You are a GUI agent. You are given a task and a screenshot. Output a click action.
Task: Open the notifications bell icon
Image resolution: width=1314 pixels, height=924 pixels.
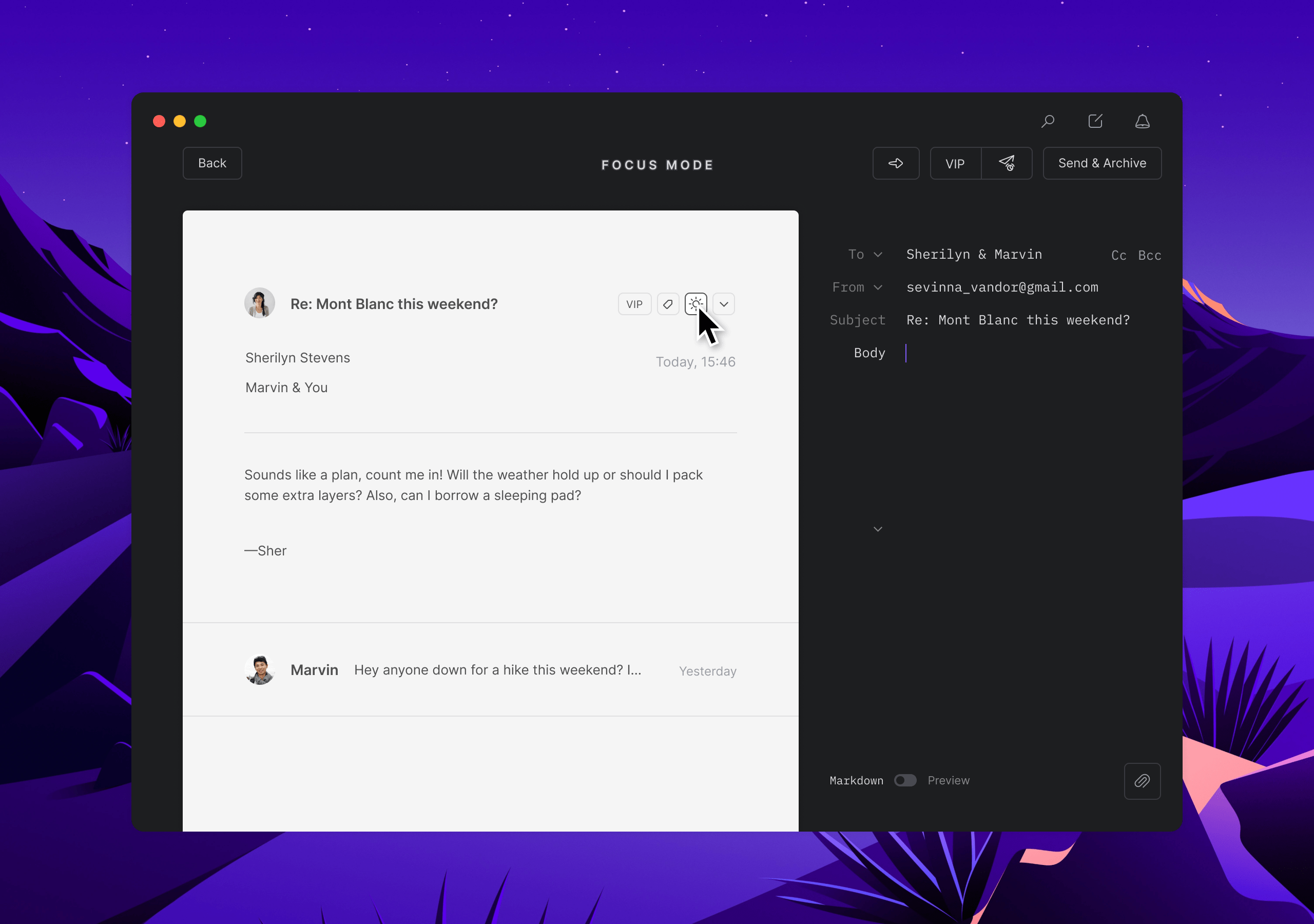pos(1143,121)
